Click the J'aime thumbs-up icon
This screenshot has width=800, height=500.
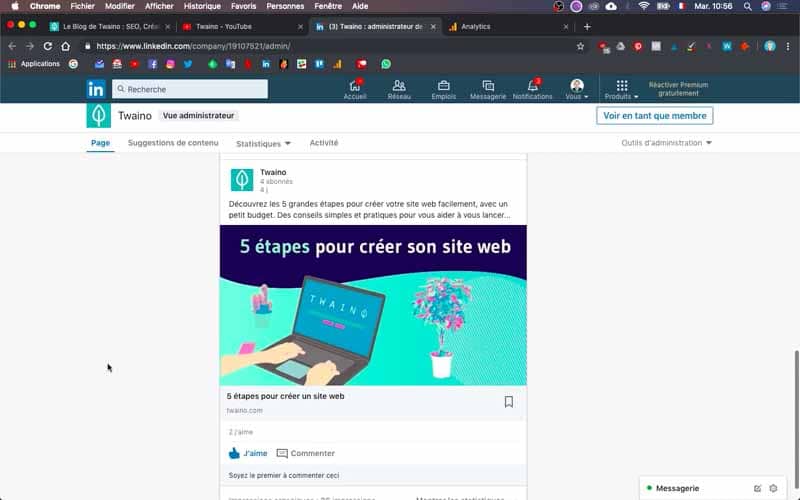[x=234, y=453]
